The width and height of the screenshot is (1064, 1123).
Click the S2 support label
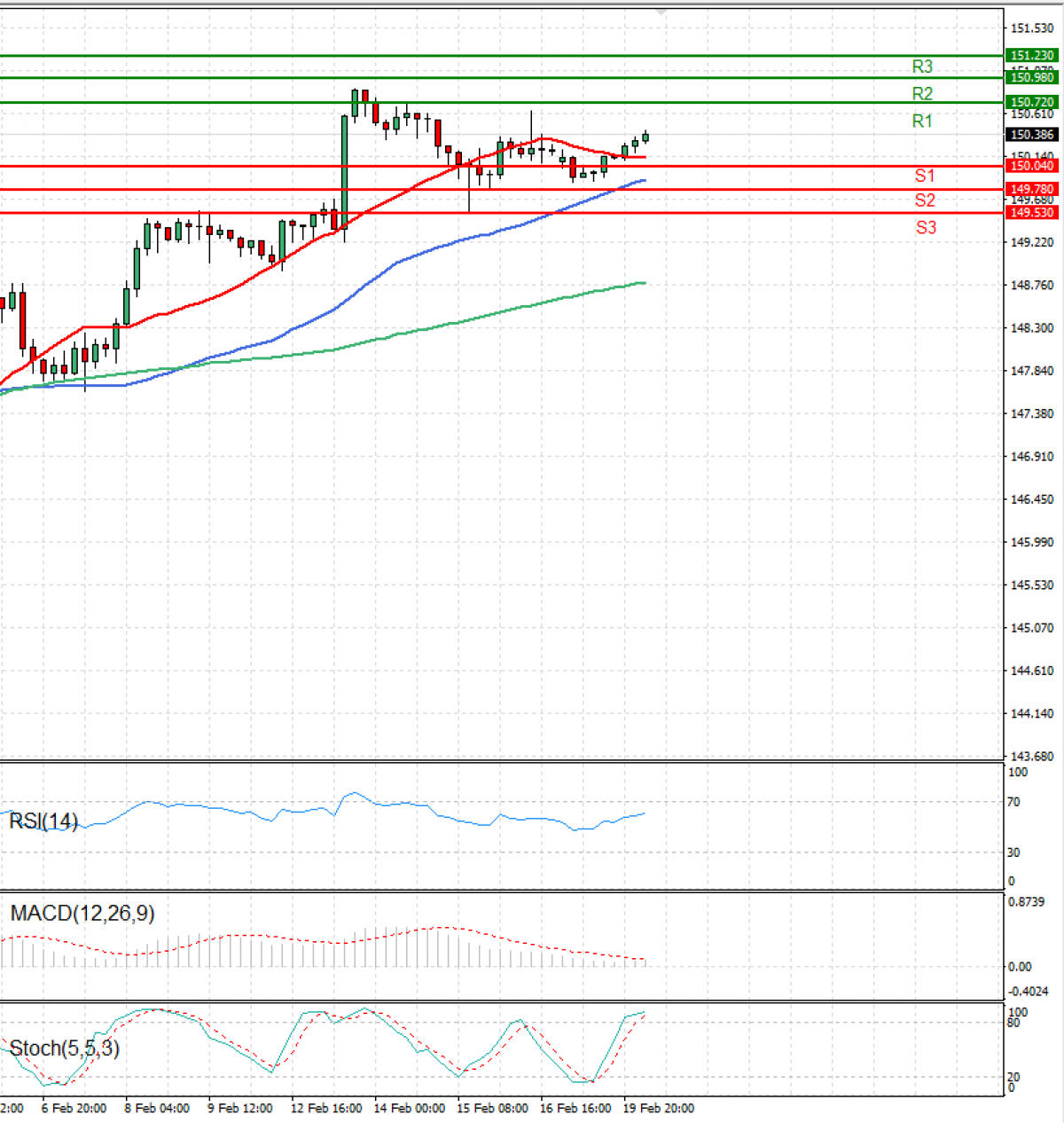[925, 200]
